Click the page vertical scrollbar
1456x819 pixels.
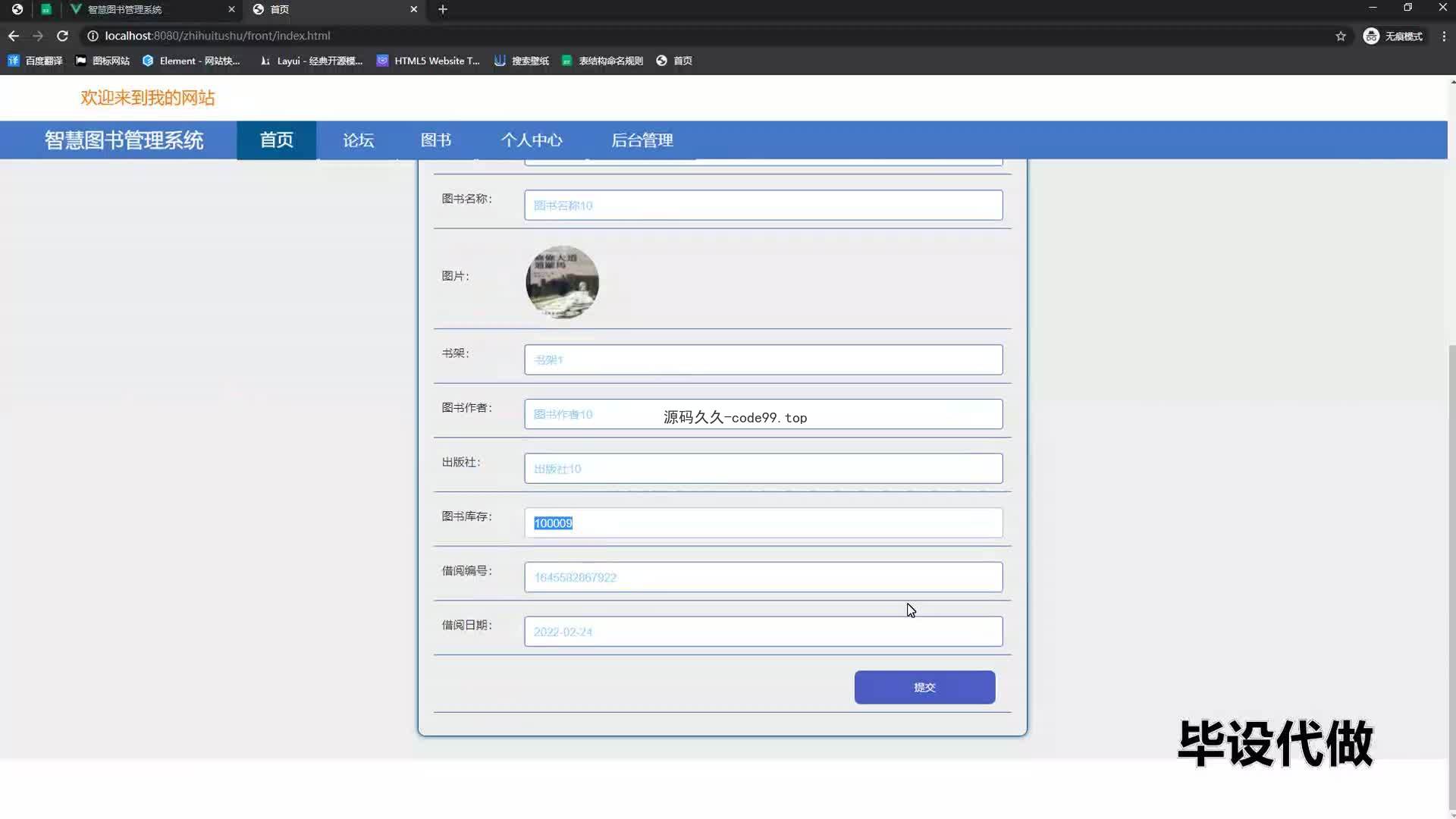click(1451, 576)
